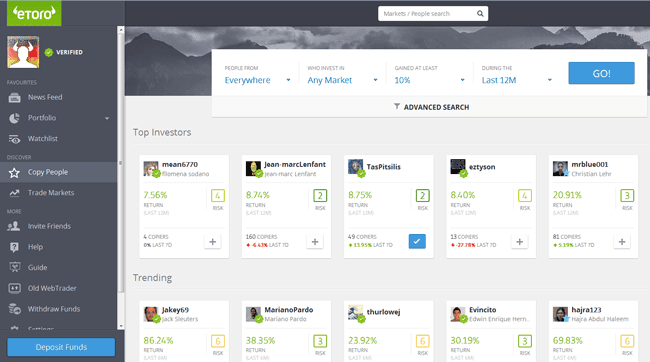Click the search magnifier icon
Image resolution: width=650 pixels, height=362 pixels.
click(480, 14)
